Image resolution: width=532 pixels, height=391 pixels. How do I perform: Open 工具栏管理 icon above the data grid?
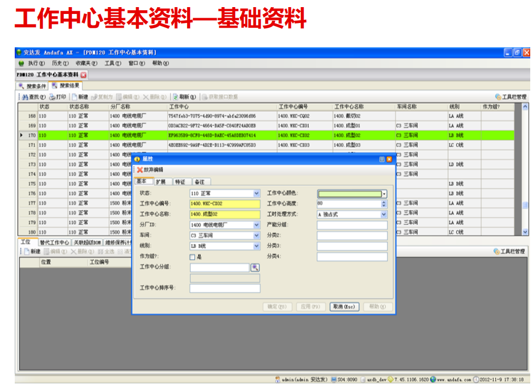pyautogui.click(x=498, y=97)
